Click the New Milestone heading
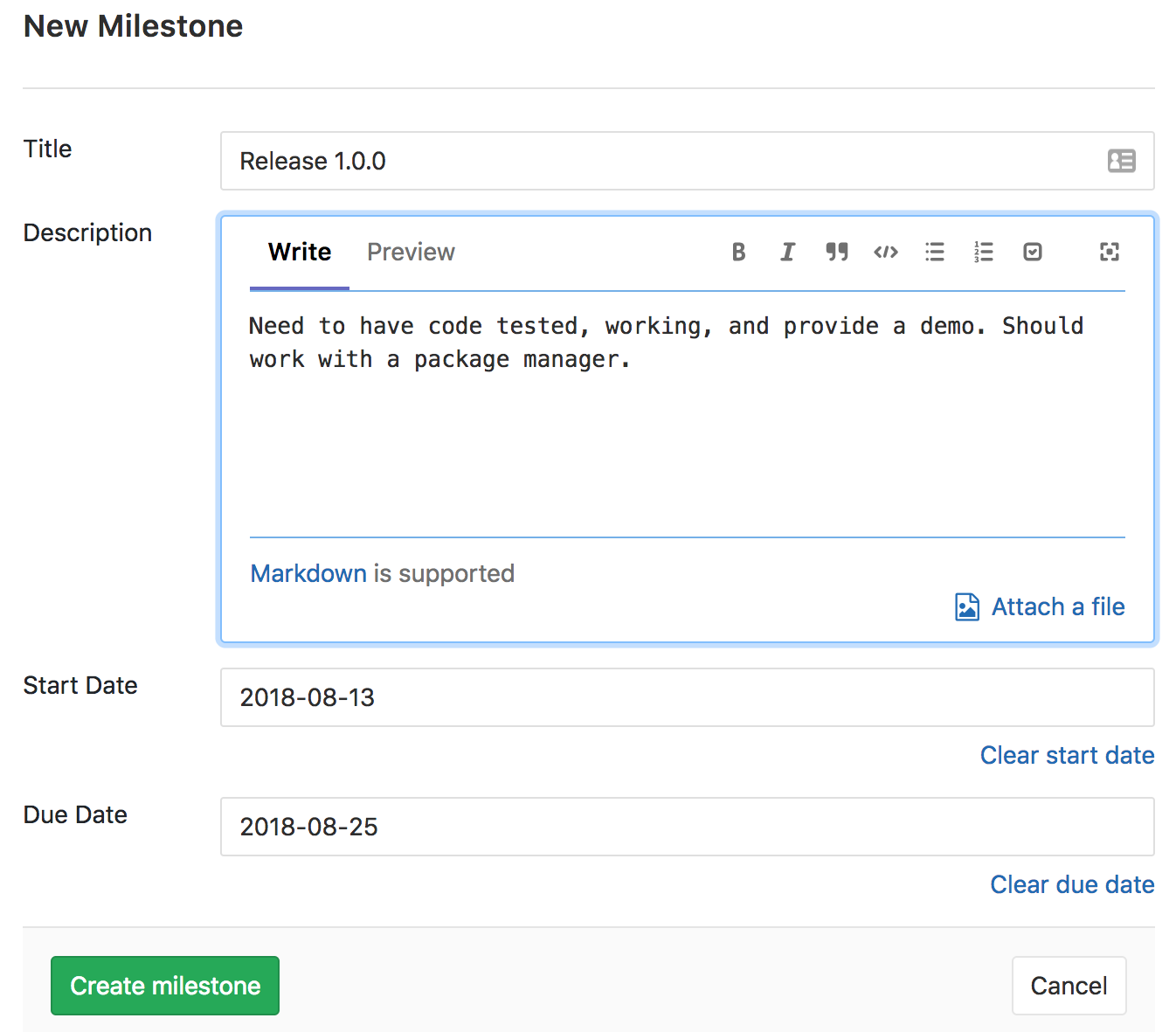This screenshot has height=1032, width=1176. (x=133, y=26)
